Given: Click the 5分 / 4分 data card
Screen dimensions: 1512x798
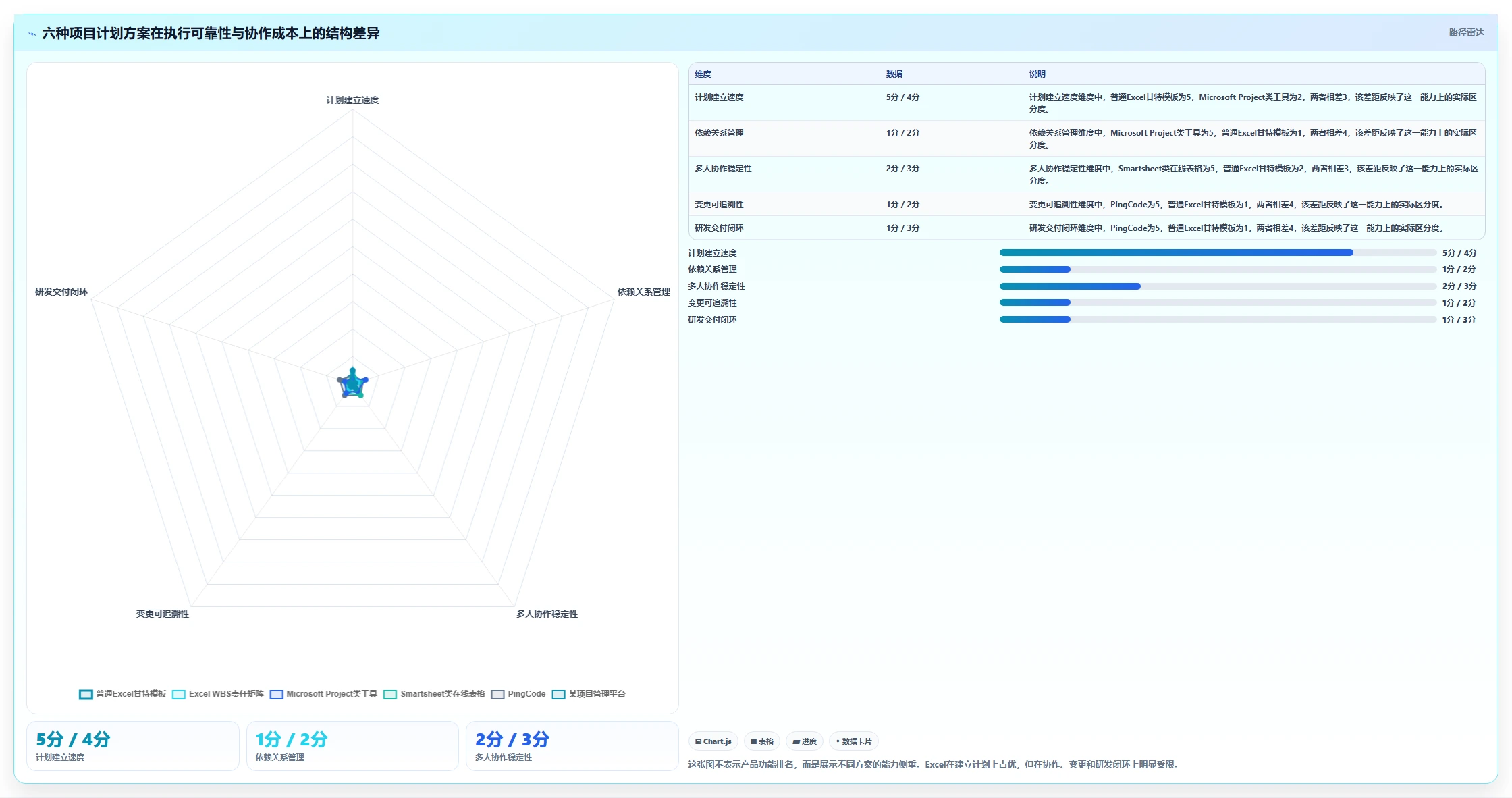Looking at the screenshot, I should [x=133, y=746].
